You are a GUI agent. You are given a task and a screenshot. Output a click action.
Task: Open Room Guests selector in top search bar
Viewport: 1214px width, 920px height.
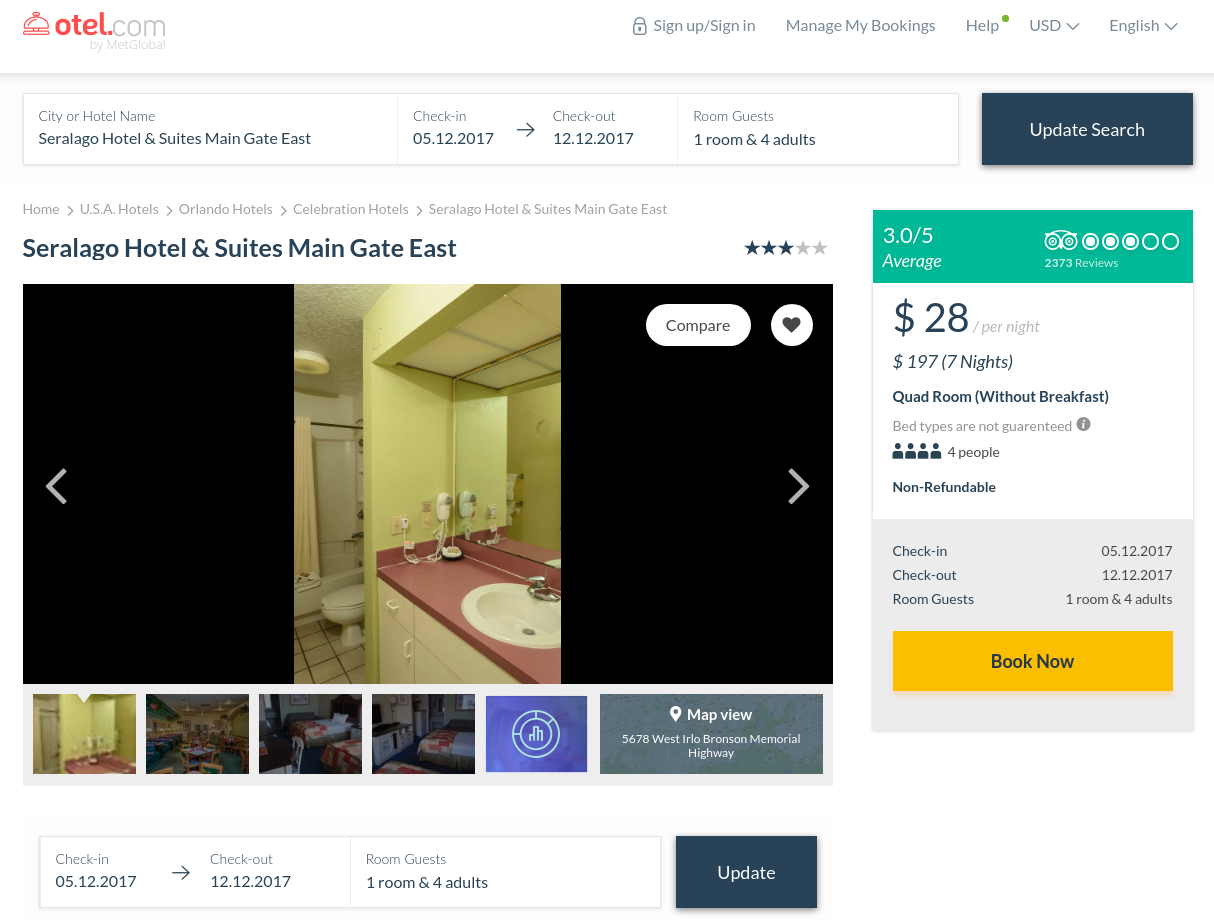pyautogui.click(x=818, y=129)
